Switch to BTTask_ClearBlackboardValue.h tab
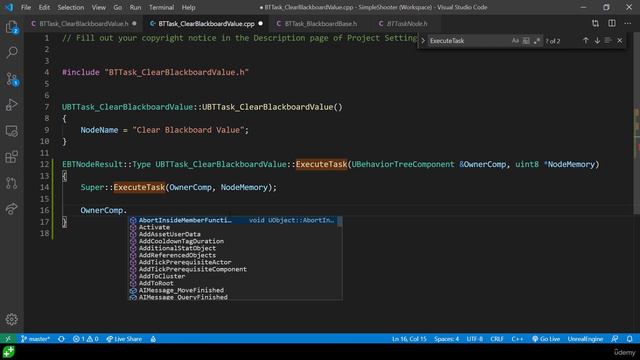The image size is (640, 360). tap(84, 24)
